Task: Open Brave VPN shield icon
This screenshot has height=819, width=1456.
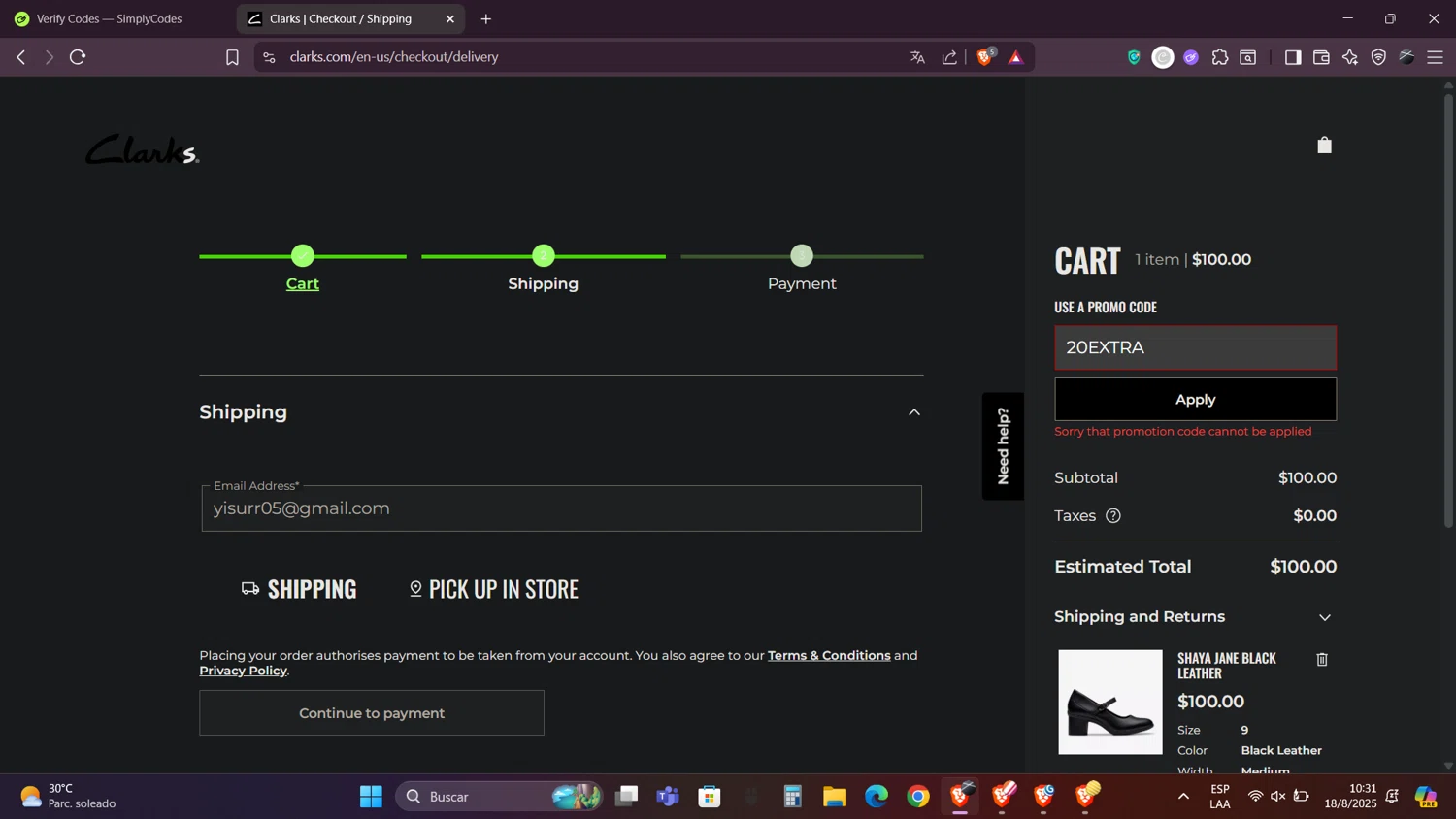Action: click(x=1378, y=57)
